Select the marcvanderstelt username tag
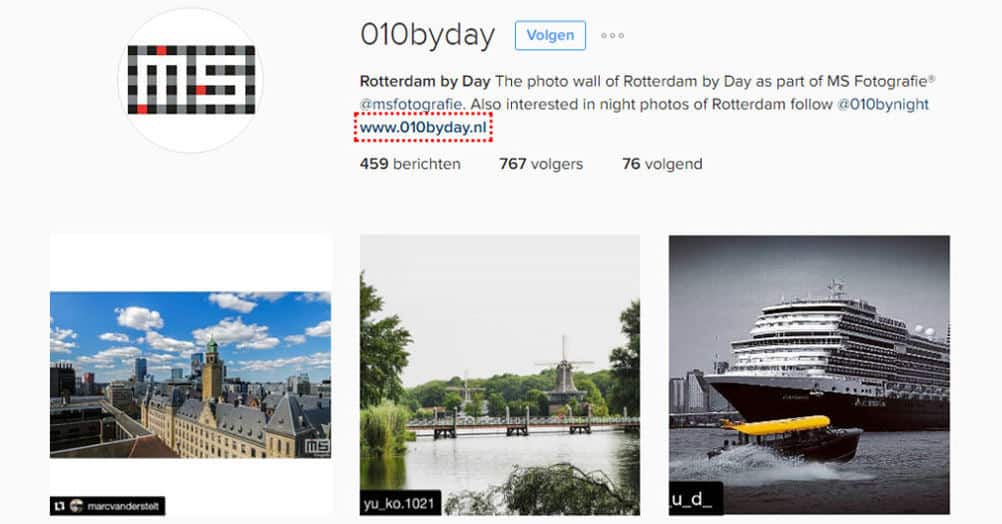The width and height of the screenshot is (1002, 524). tap(124, 506)
